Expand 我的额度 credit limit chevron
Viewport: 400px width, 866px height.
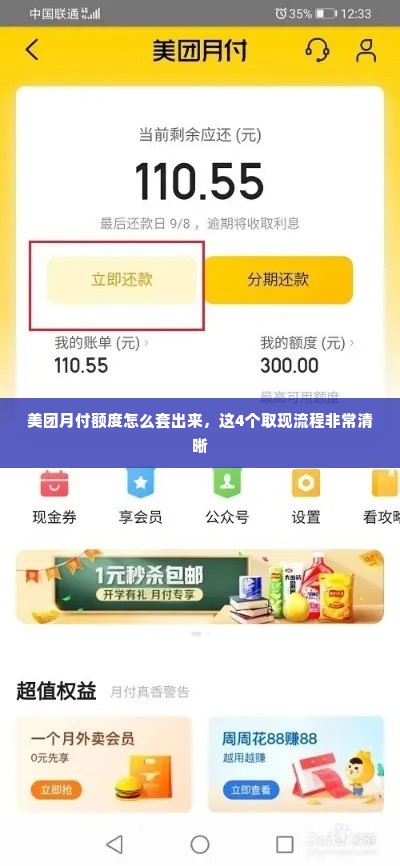click(352, 343)
